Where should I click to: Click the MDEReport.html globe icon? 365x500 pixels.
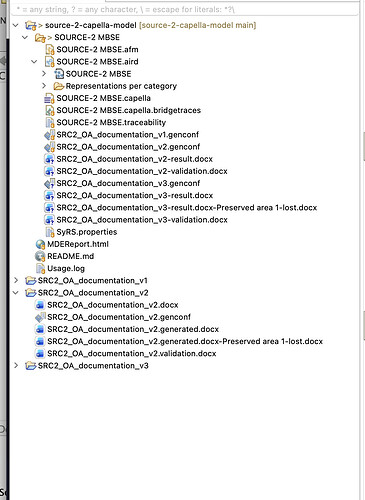coord(40,244)
